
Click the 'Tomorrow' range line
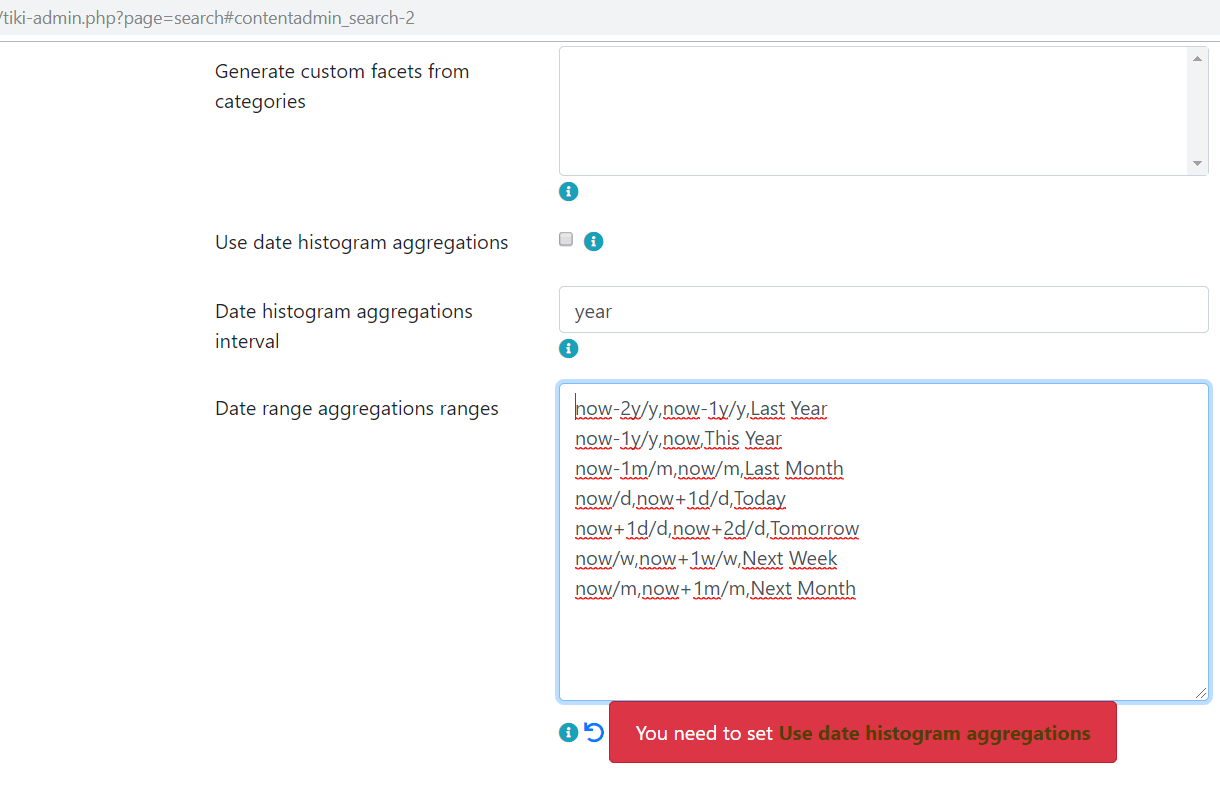click(717, 528)
